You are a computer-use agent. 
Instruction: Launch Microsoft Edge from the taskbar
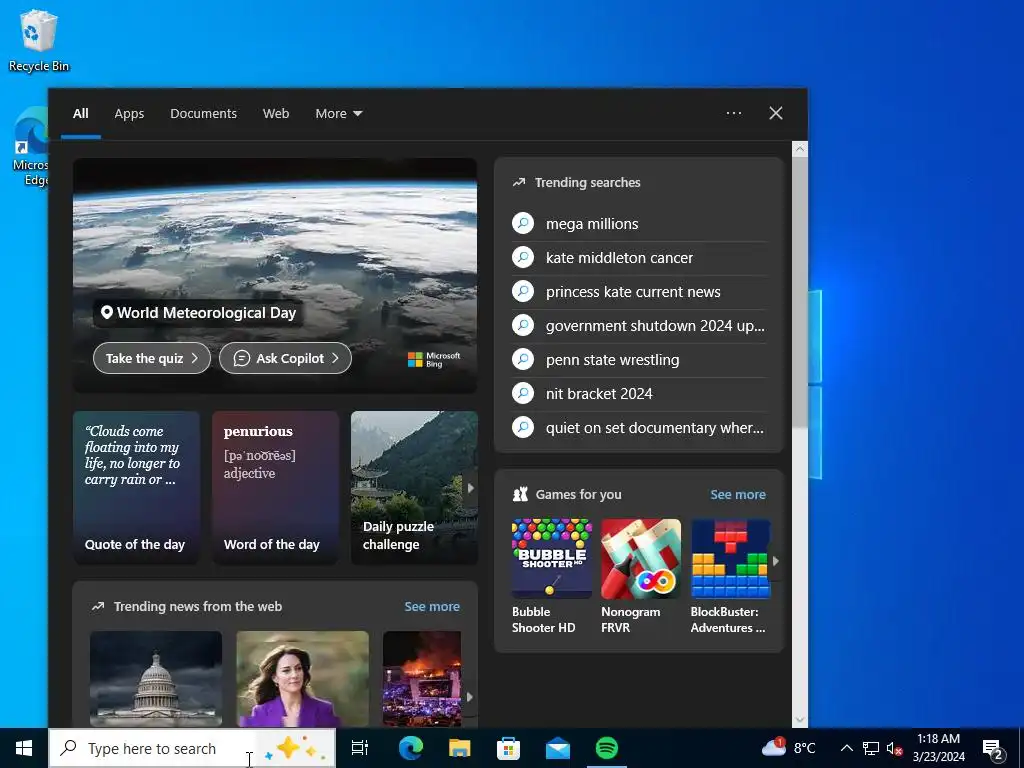pyautogui.click(x=411, y=748)
